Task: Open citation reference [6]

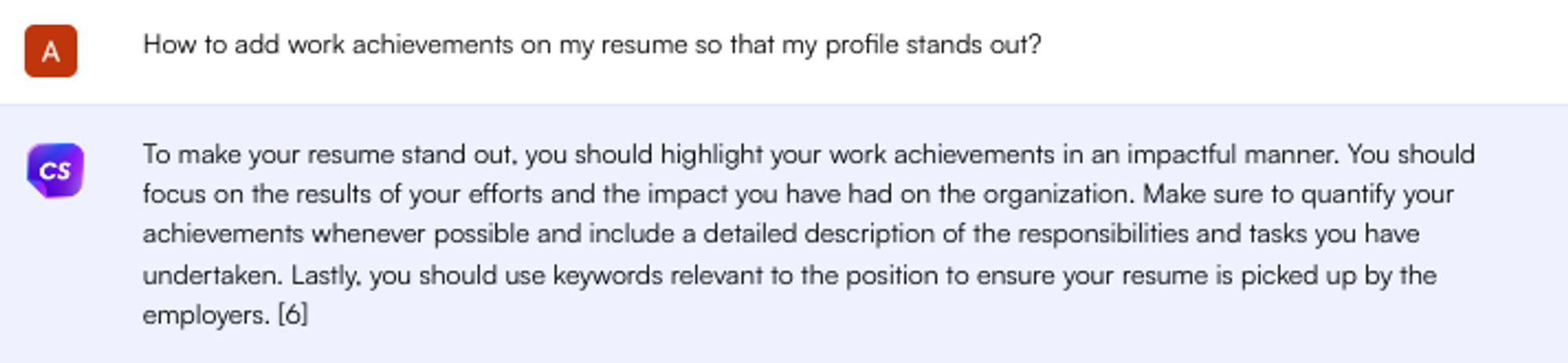Action: tap(293, 315)
